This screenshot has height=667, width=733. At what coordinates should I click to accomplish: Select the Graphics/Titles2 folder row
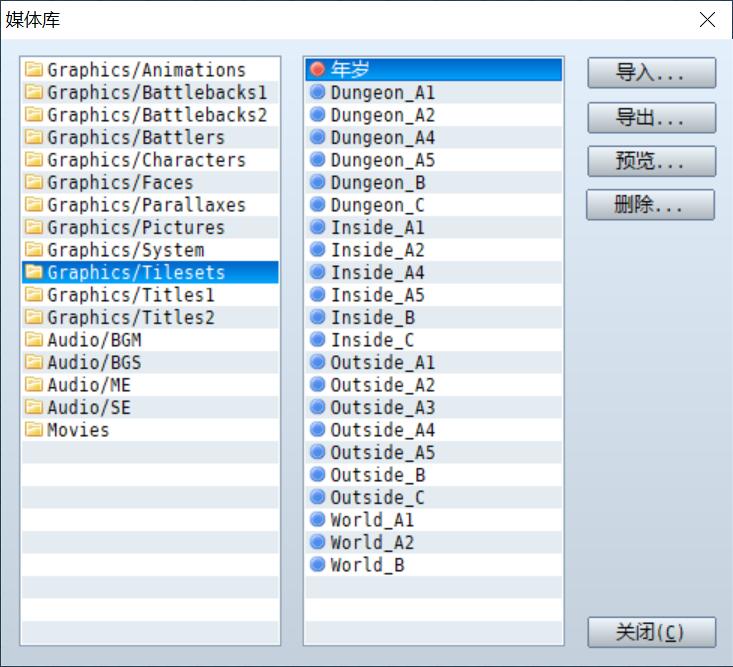(150, 317)
